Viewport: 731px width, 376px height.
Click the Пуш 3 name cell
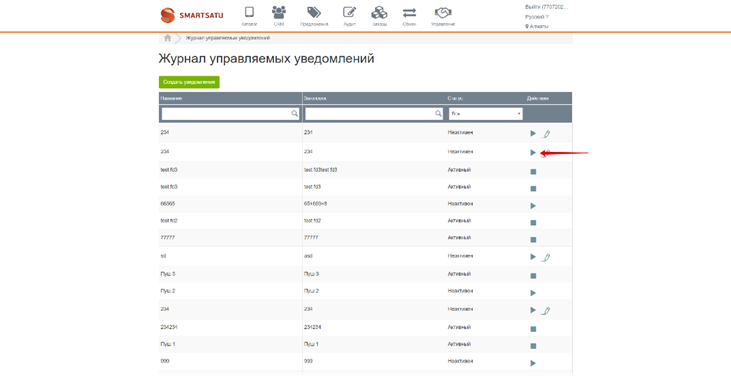point(168,273)
